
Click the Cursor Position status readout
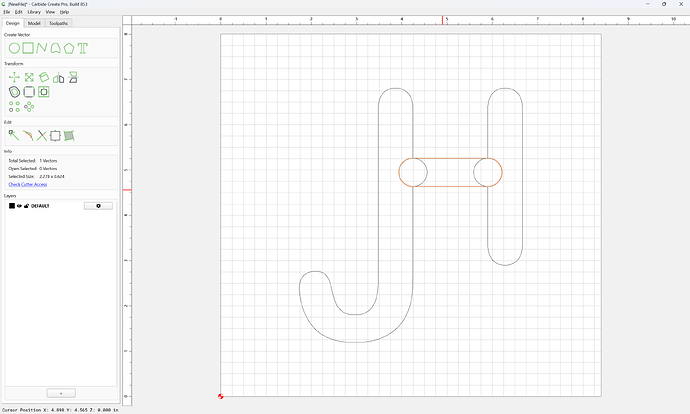tap(60, 410)
